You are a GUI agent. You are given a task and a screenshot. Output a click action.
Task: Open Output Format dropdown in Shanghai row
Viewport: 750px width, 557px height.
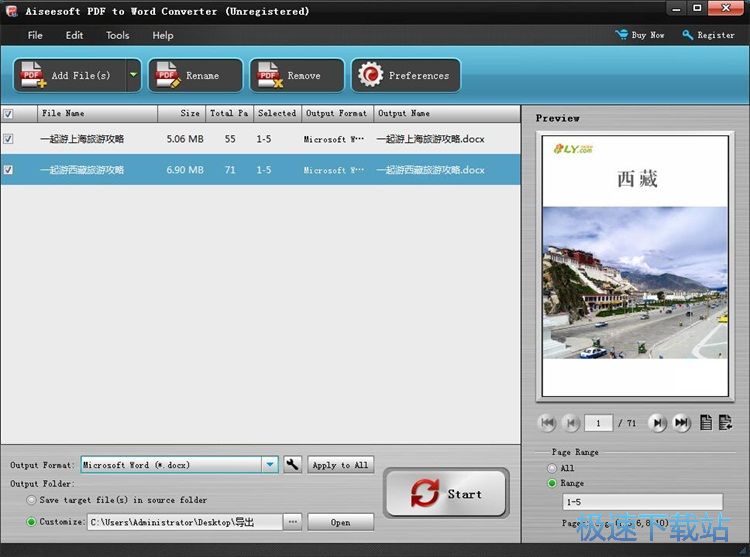pos(334,139)
